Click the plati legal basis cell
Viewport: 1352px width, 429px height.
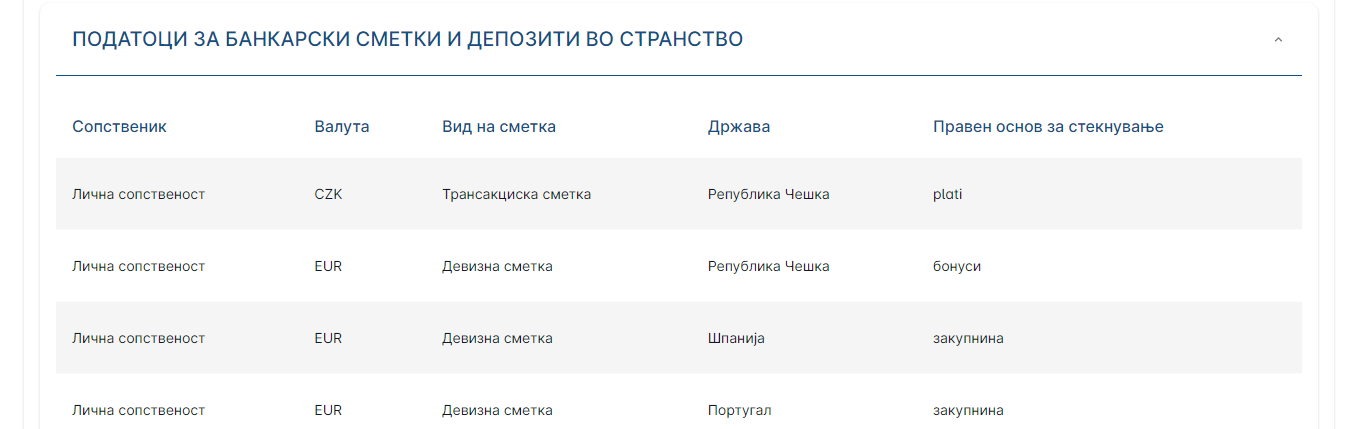coord(947,194)
